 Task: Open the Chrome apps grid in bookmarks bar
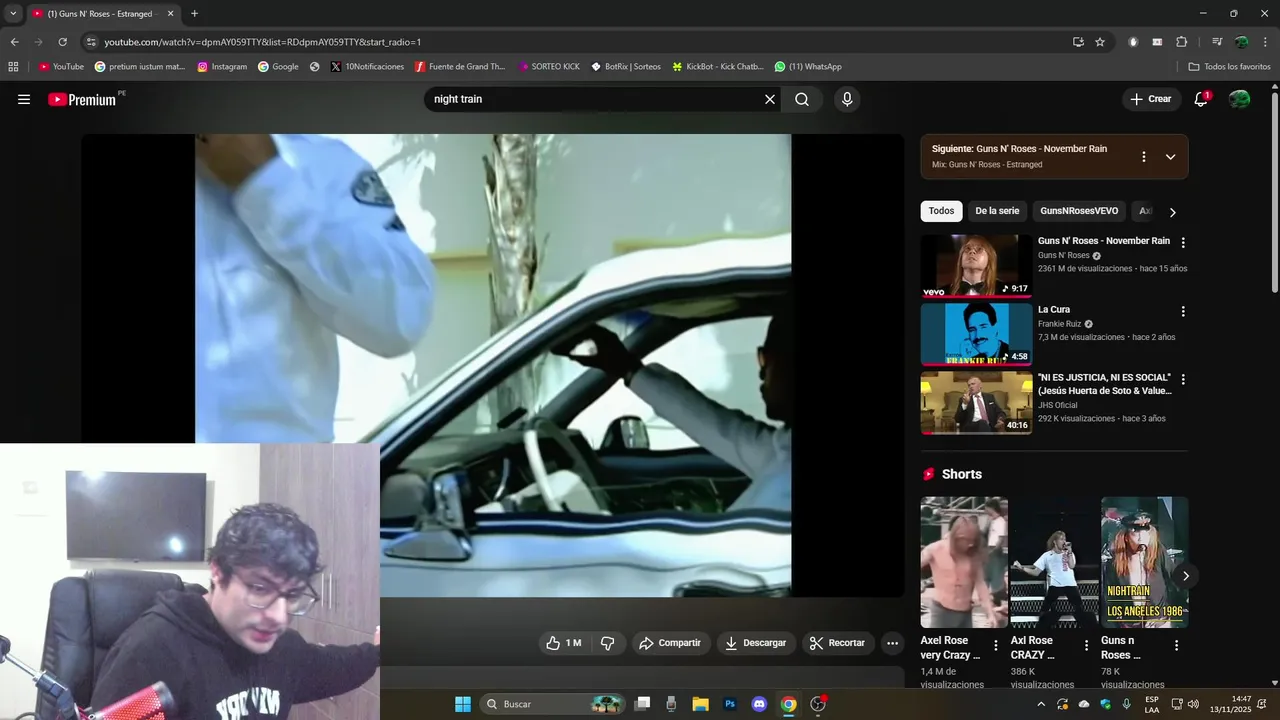pos(13,67)
